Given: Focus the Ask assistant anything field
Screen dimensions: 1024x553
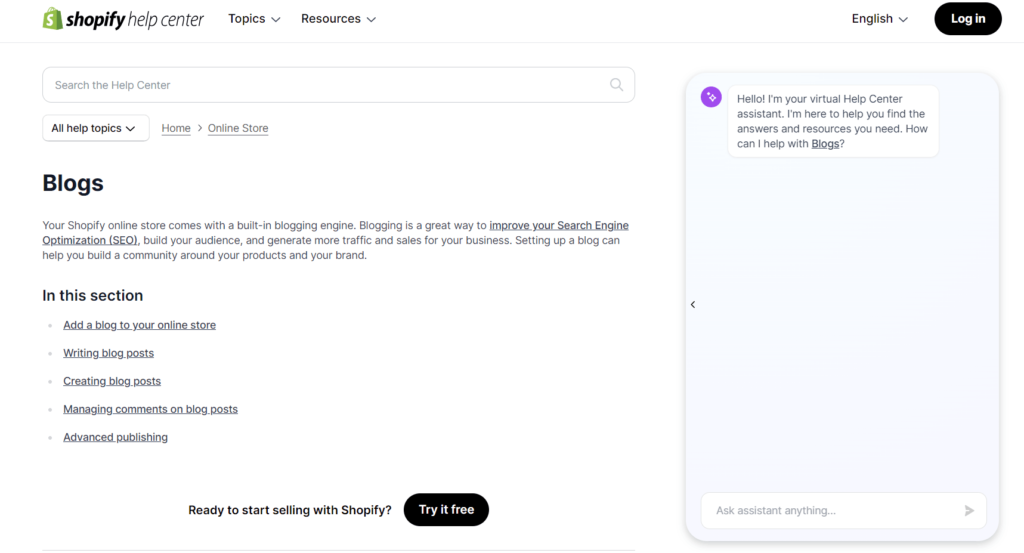Looking at the screenshot, I should point(843,511).
